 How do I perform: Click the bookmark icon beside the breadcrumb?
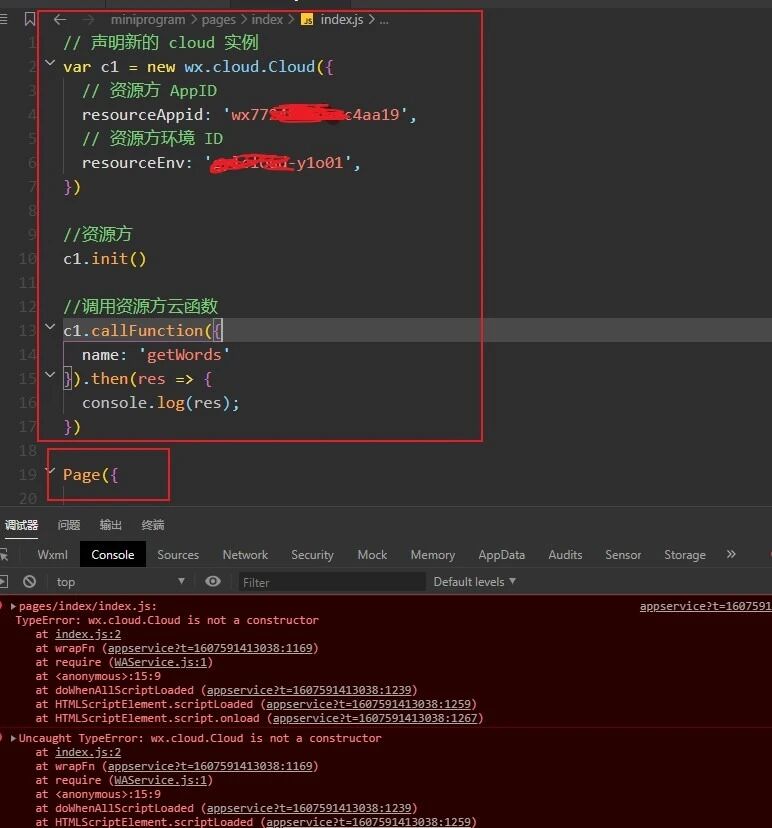[30, 20]
